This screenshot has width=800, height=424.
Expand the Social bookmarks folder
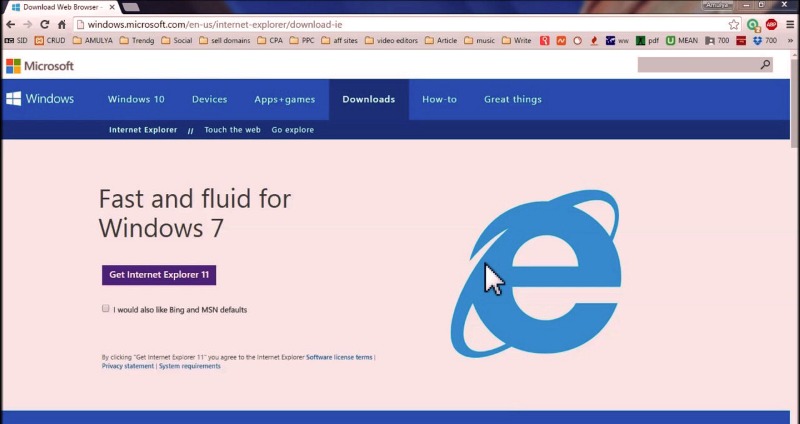(177, 40)
